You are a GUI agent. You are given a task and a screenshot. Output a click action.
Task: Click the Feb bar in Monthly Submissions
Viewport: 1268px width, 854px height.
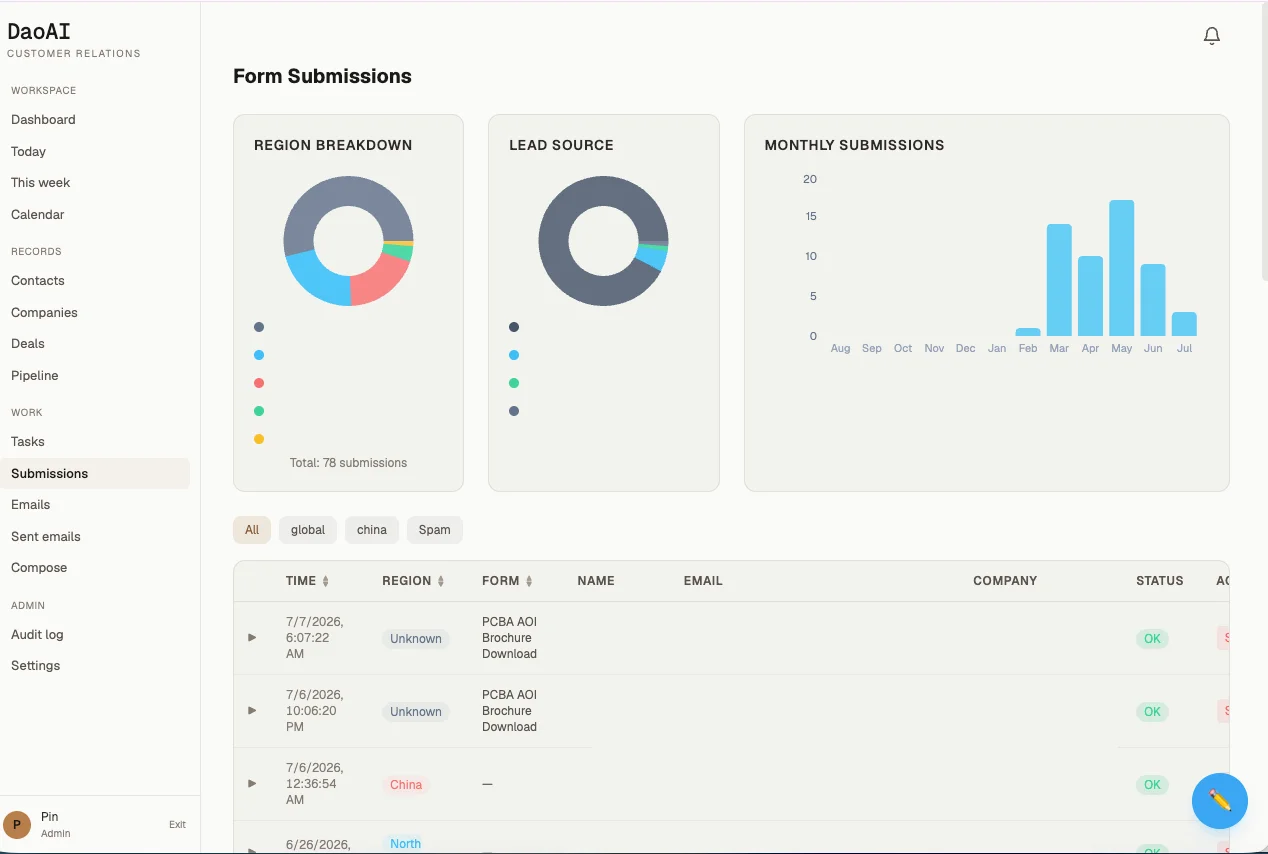click(x=1028, y=332)
